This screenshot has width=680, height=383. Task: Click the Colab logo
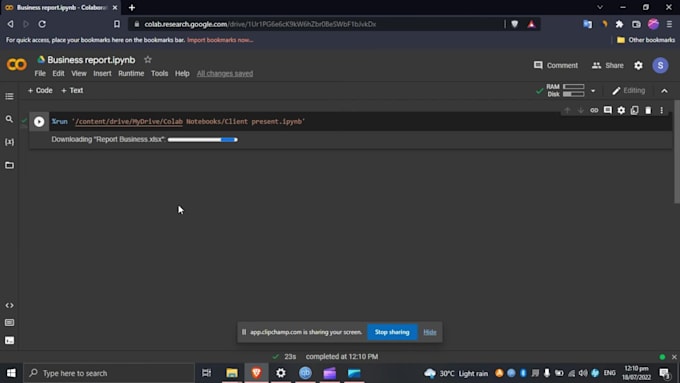pyautogui.click(x=16, y=65)
